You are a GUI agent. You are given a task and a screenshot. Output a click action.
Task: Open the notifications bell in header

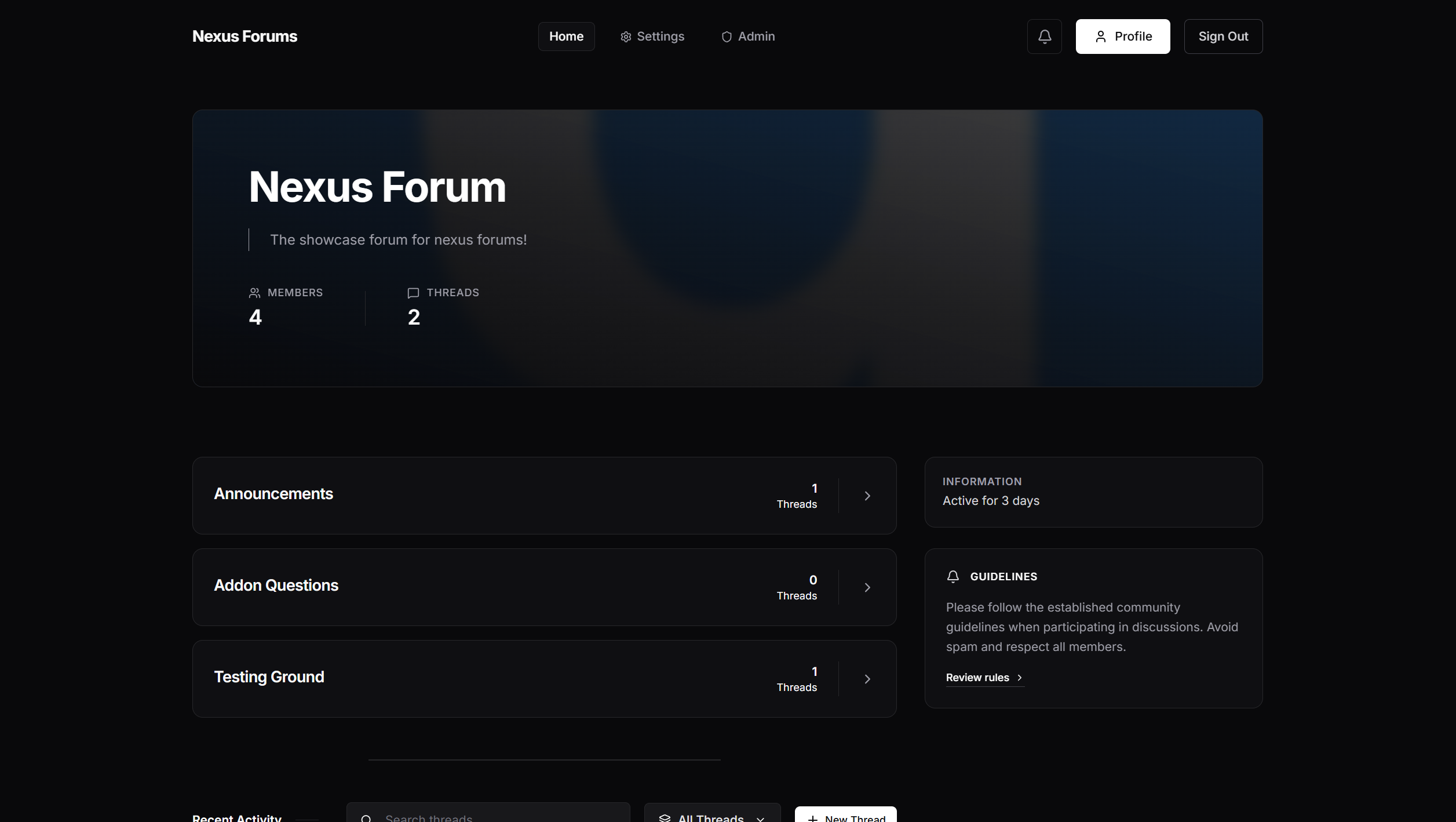1044,37
